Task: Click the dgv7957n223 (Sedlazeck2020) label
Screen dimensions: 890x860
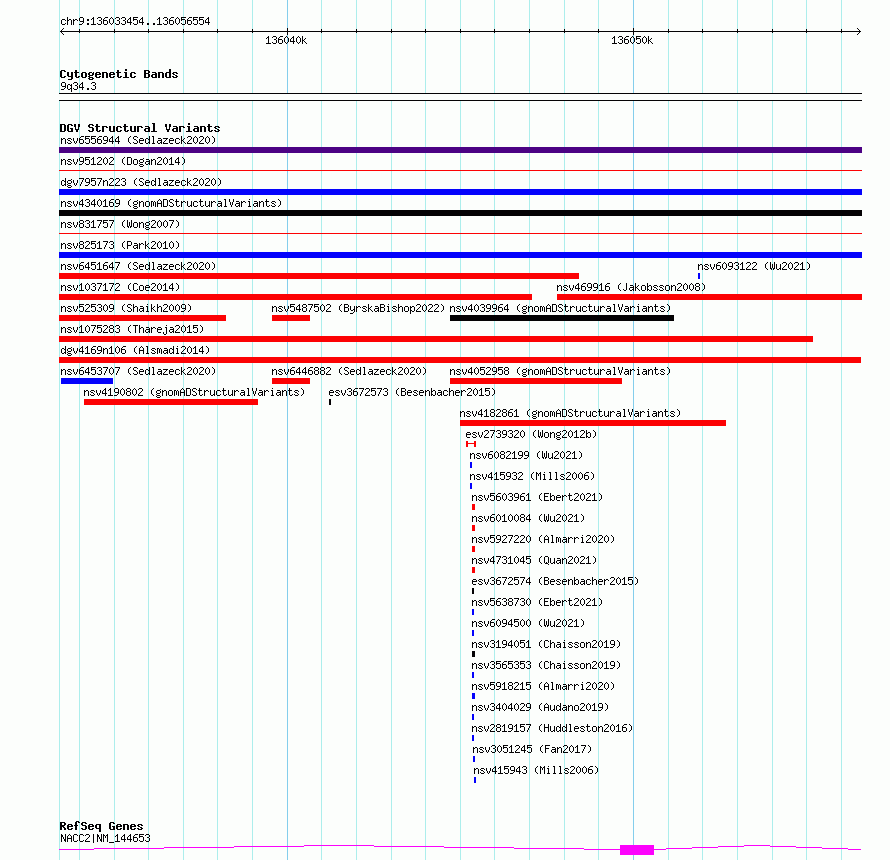Action: tap(141, 182)
